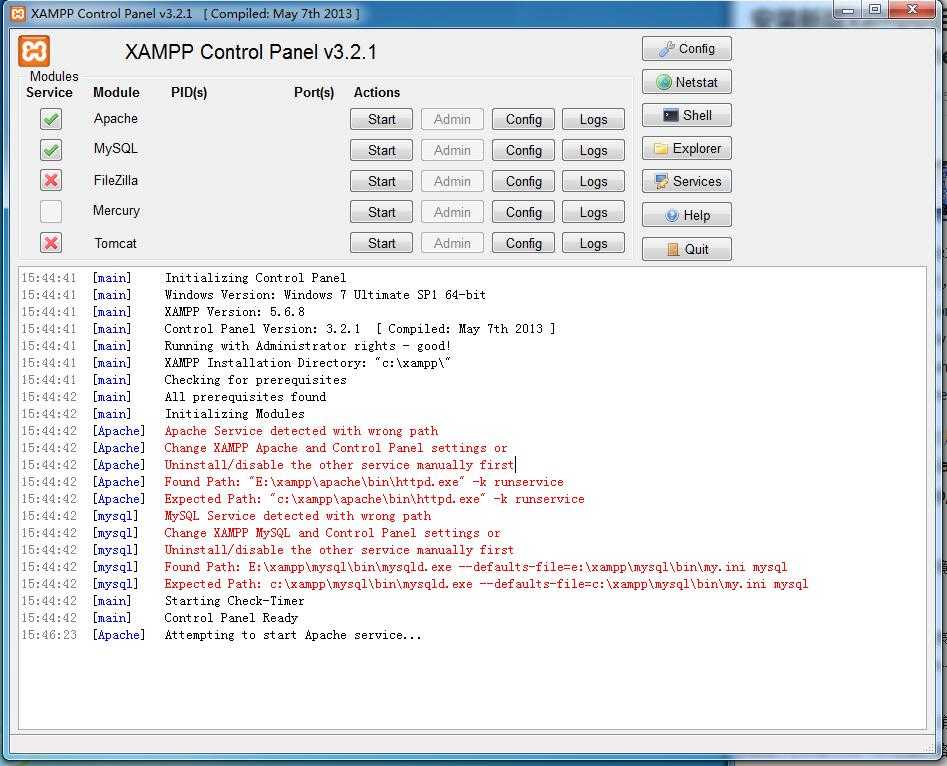Click the Port(s) column header
947x766 pixels.
[x=313, y=92]
